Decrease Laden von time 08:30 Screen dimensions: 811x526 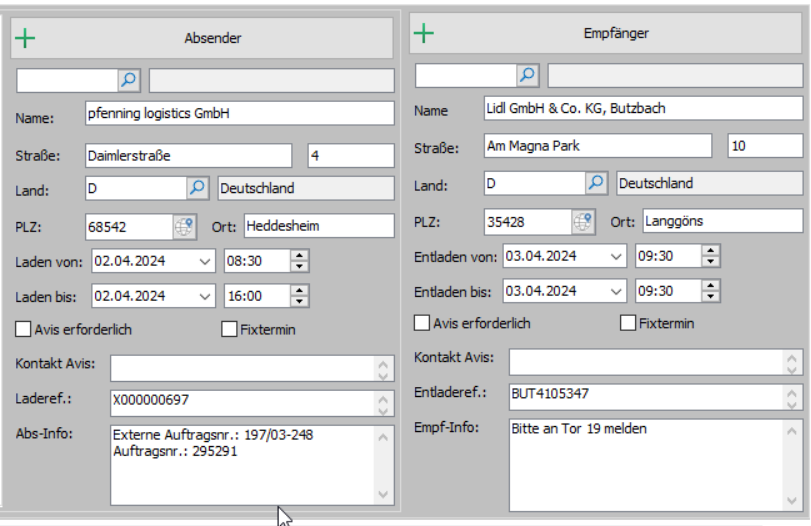299,266
